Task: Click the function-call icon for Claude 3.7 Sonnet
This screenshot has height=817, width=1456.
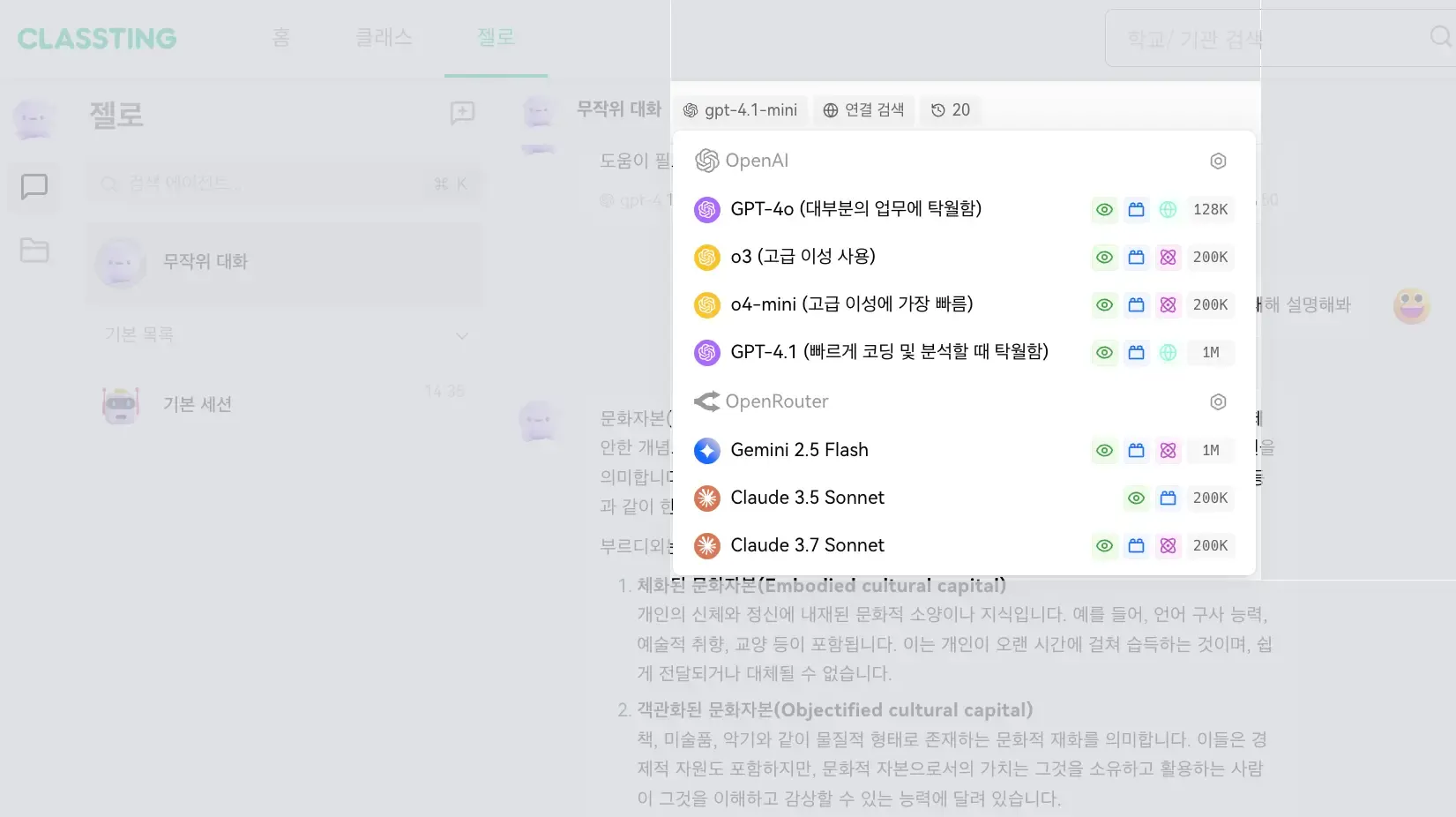Action: click(1136, 545)
